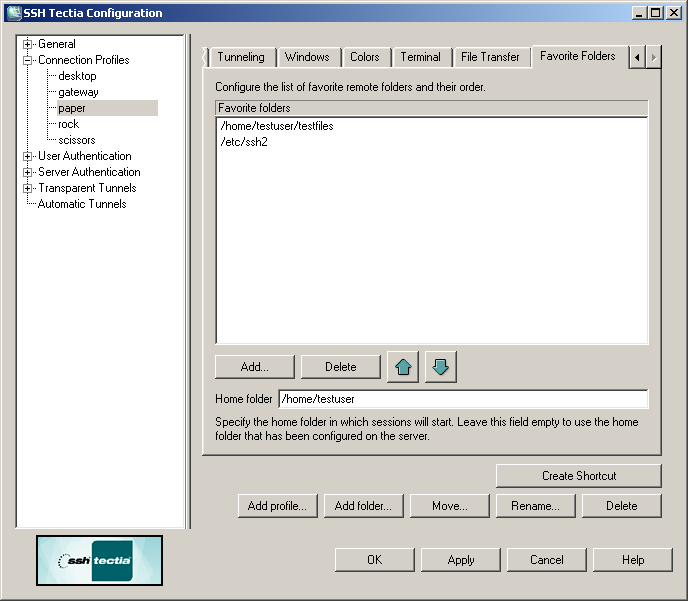
Task: Move selected favorite folder down with arrow
Action: point(441,367)
